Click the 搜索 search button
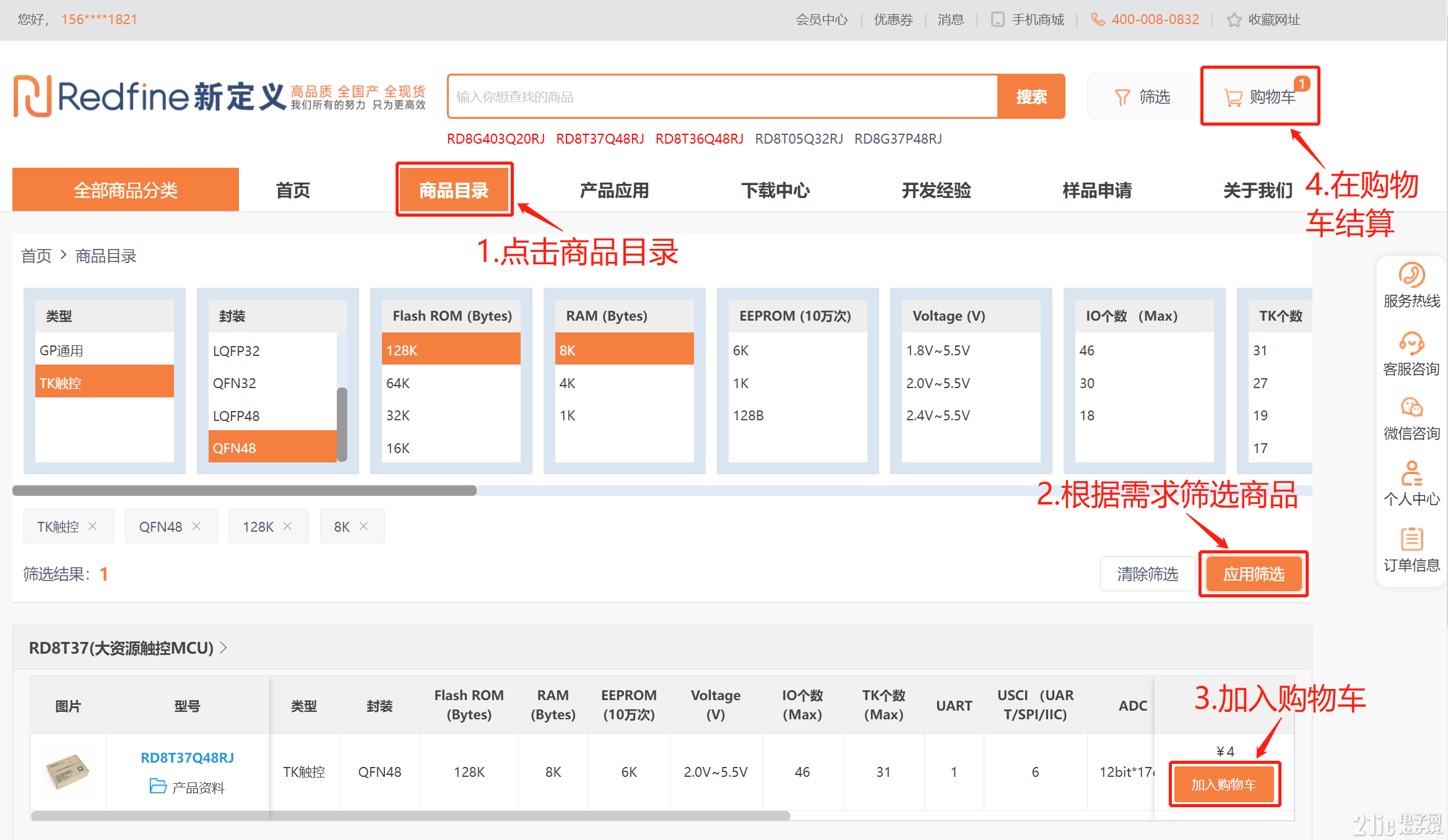 click(1031, 97)
